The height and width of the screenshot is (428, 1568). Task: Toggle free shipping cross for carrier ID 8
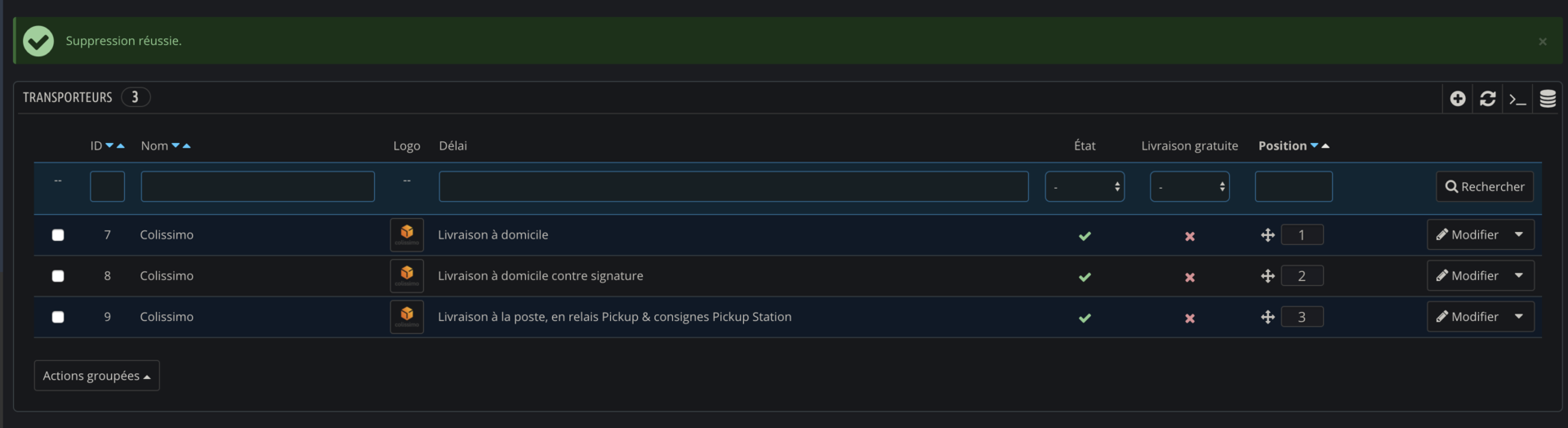tap(1190, 277)
